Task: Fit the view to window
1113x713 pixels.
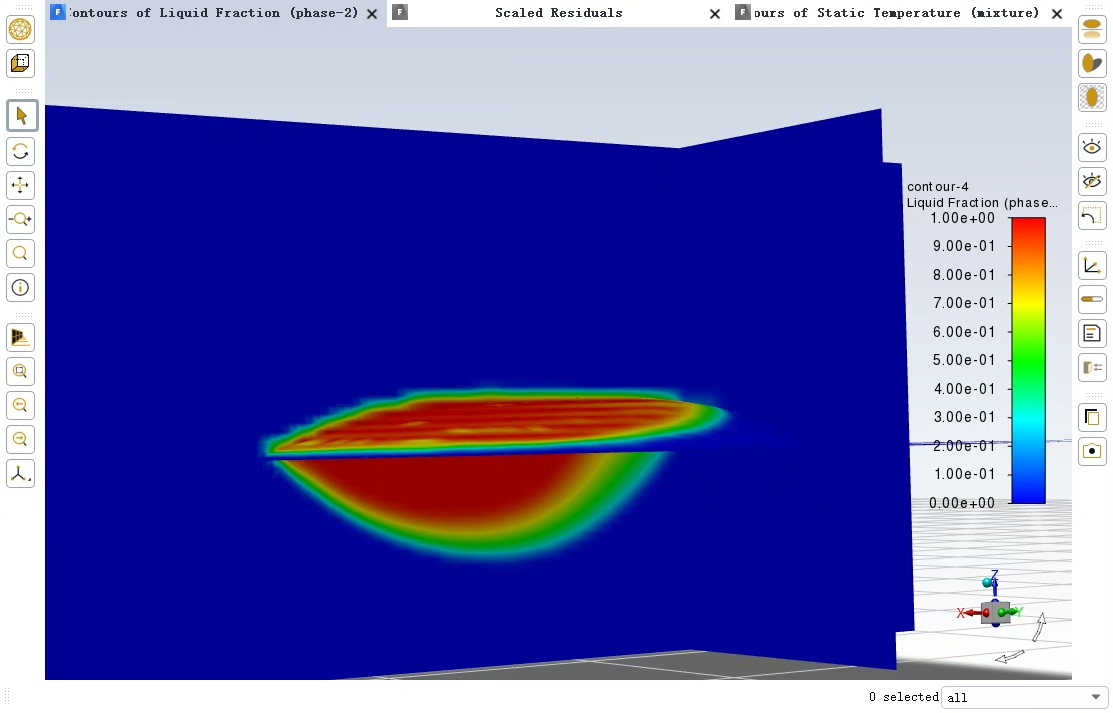Action: click(x=21, y=371)
